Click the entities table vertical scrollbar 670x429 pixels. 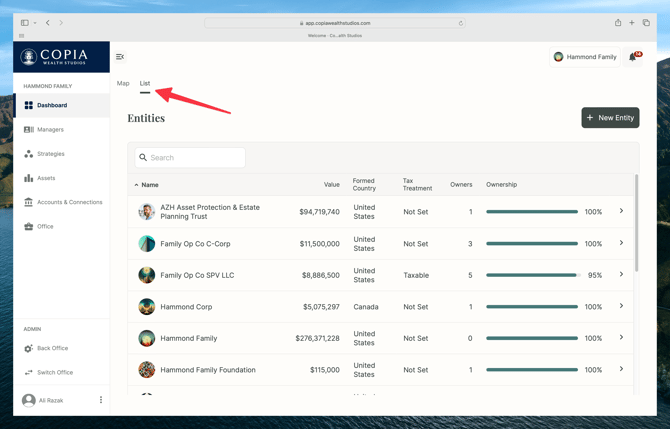[x=636, y=222]
